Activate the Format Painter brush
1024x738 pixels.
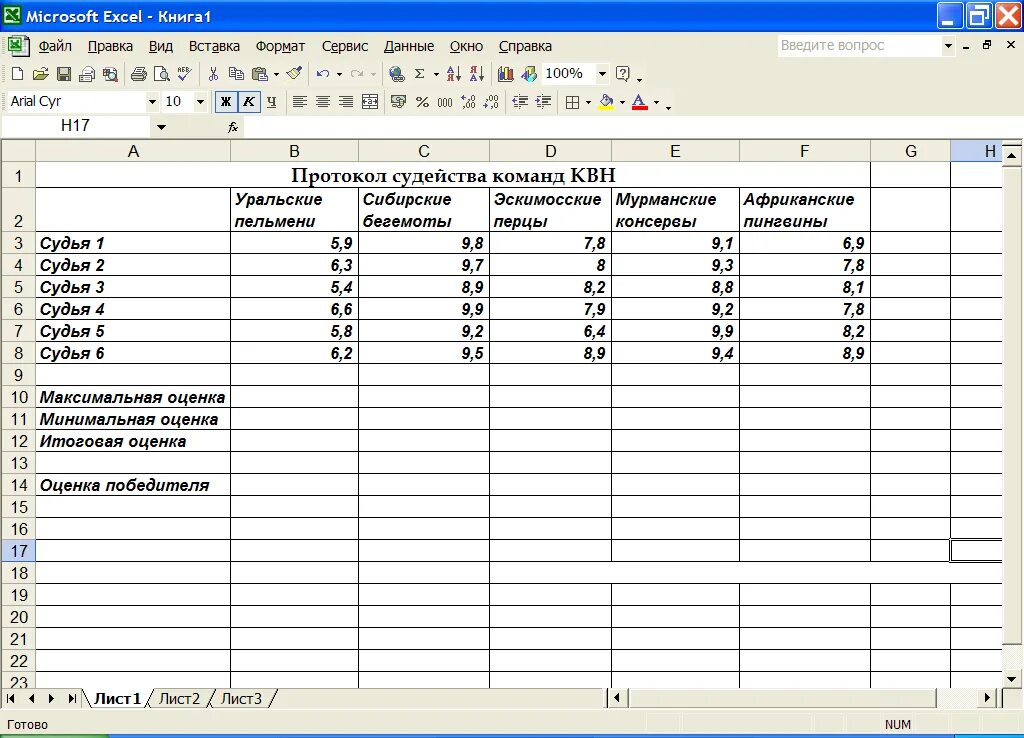pos(295,74)
